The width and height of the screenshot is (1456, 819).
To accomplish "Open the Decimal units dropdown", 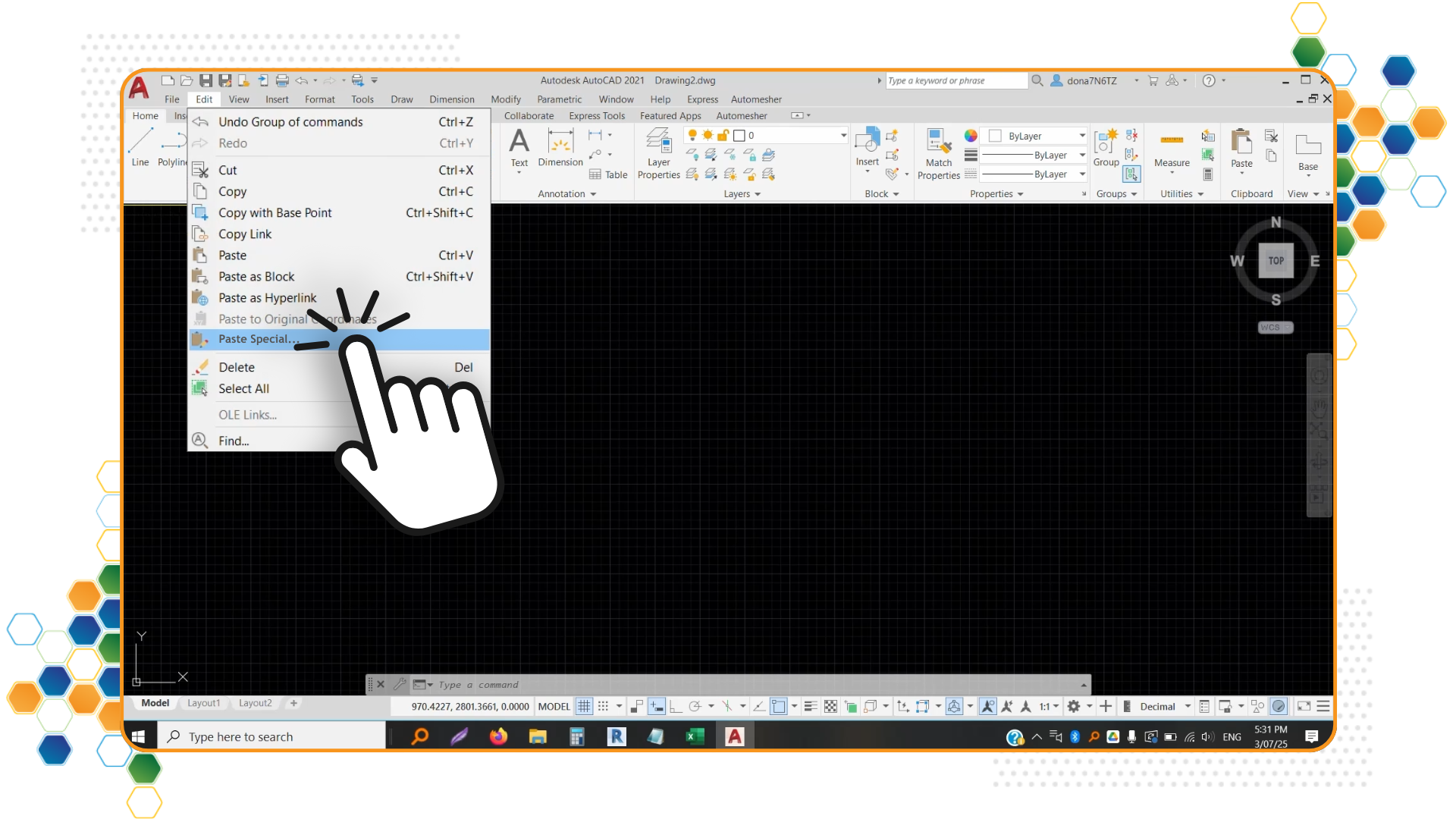I will (1165, 706).
